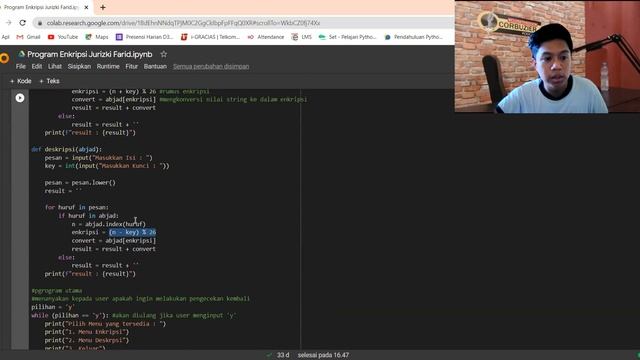Open the Sisipkan menu

point(79,66)
